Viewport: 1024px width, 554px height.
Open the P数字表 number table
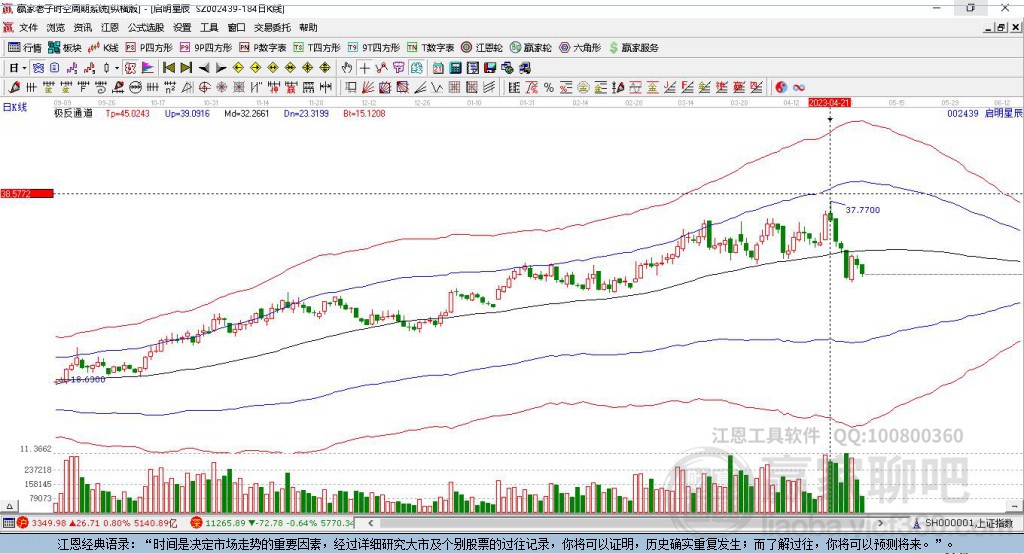263,48
